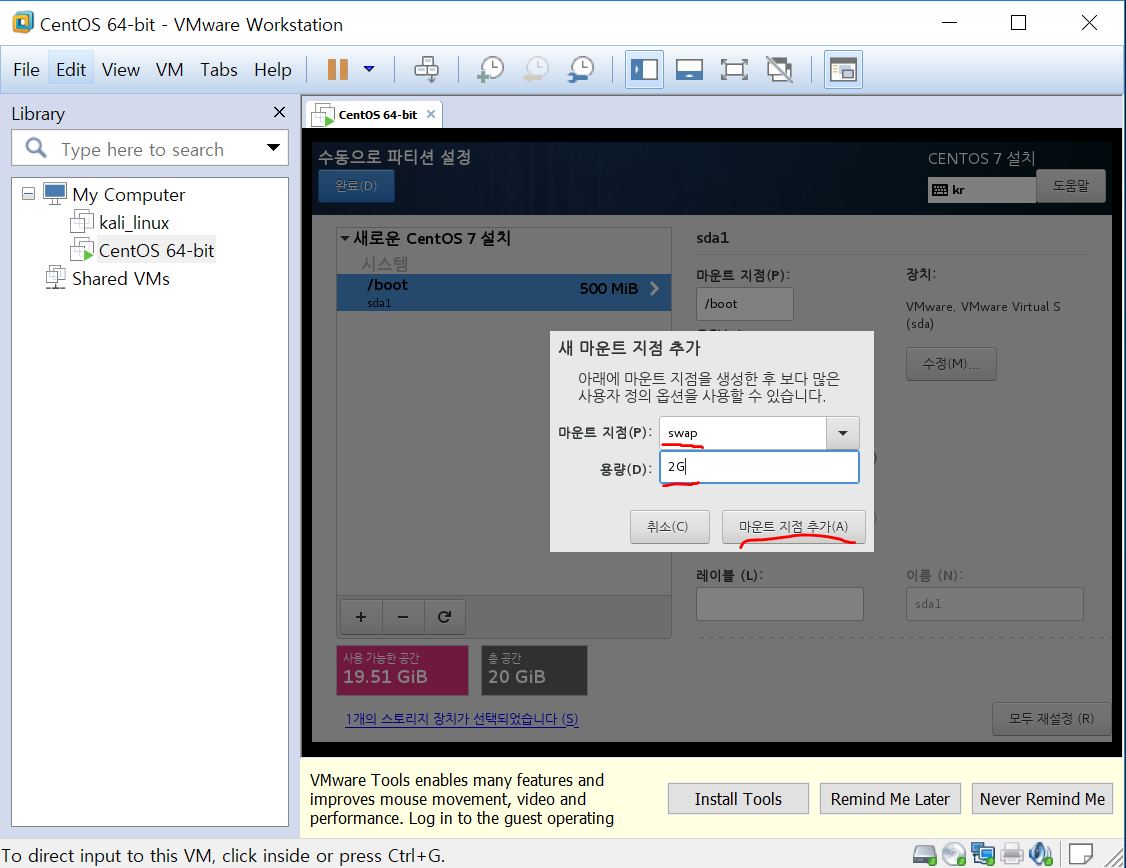Open the storage devices selected link
This screenshot has width=1126, height=868.
tap(462, 719)
